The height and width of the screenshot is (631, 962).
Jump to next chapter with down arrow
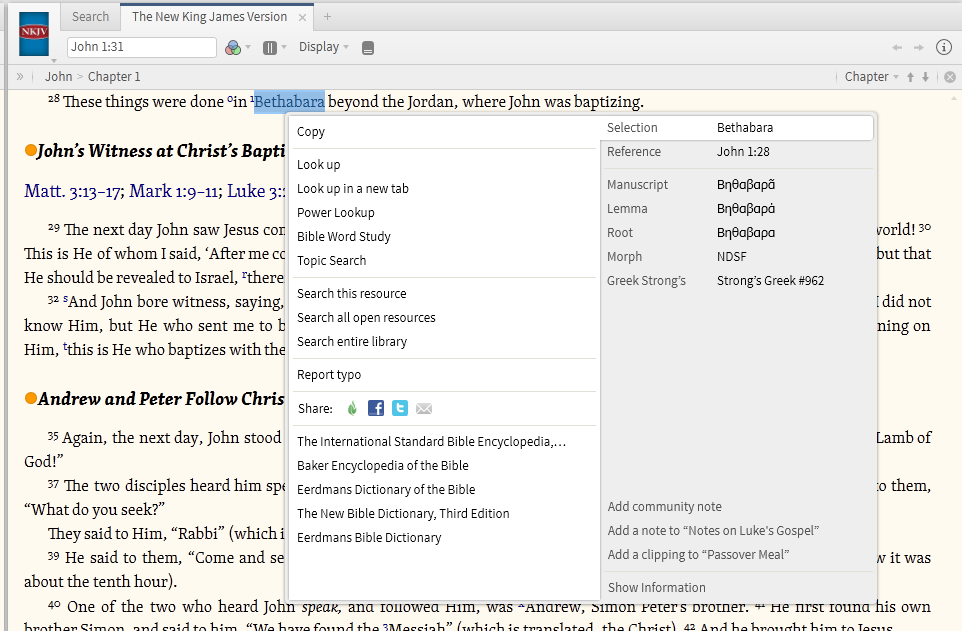pyautogui.click(x=925, y=77)
